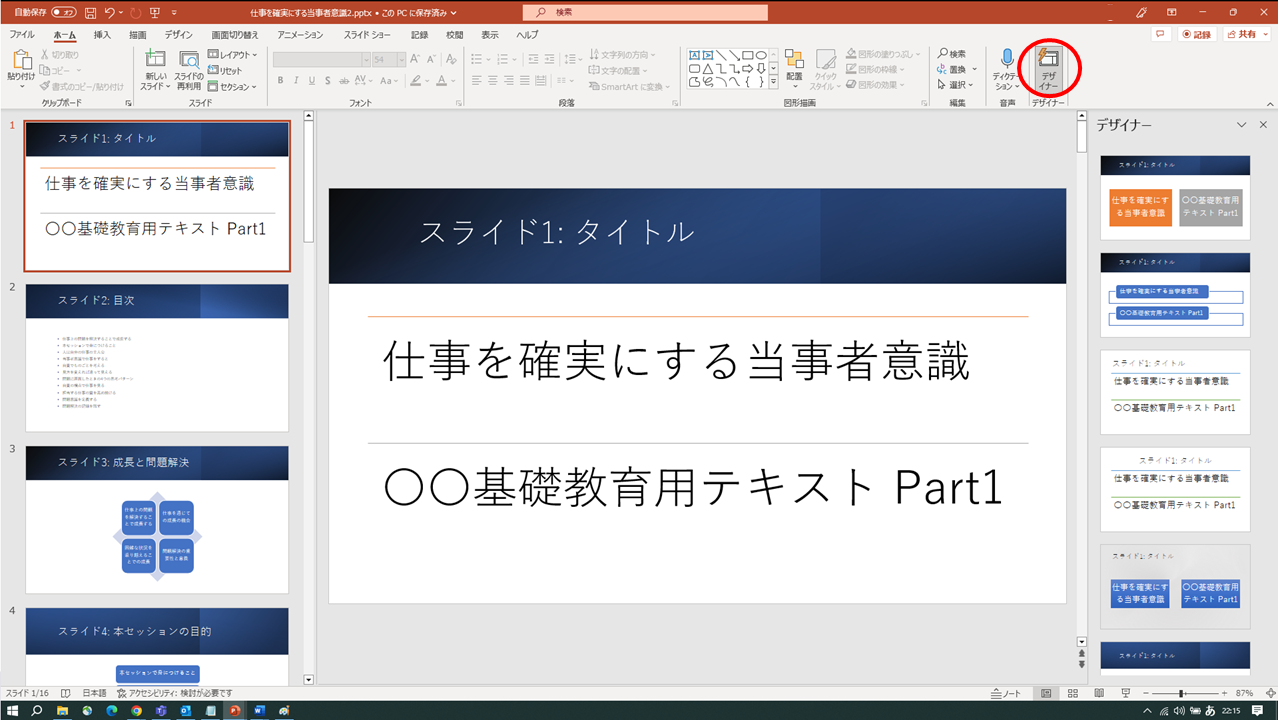Toggle AutoSave (自動保存) switch
The image size is (1280, 720).
[64, 13]
